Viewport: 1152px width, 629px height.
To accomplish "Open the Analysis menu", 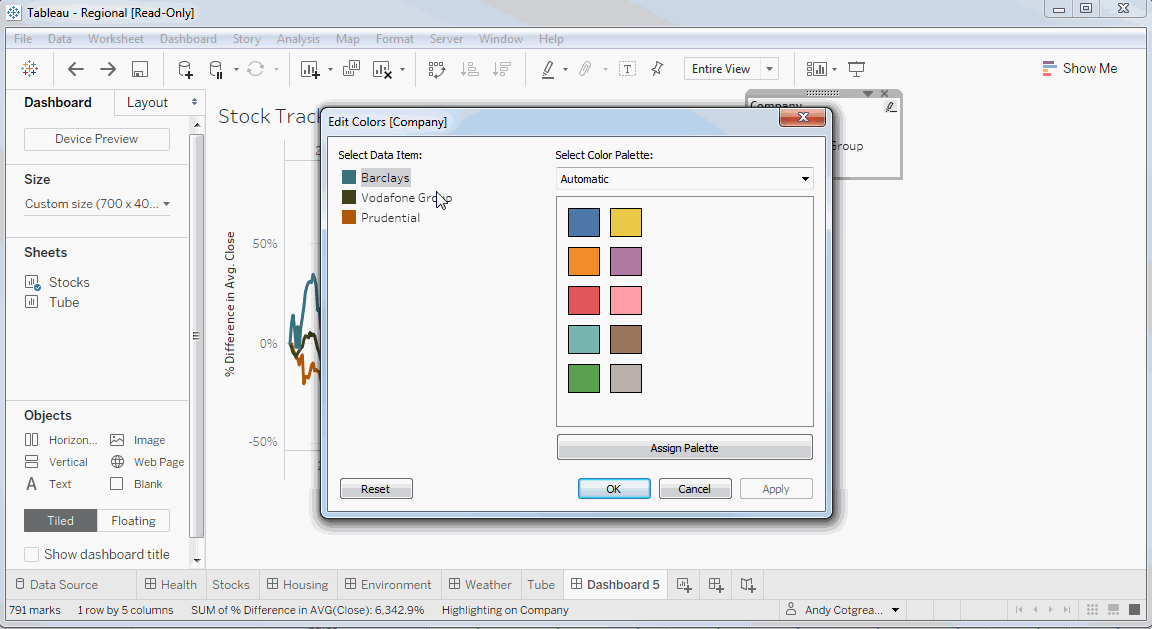I will [298, 39].
